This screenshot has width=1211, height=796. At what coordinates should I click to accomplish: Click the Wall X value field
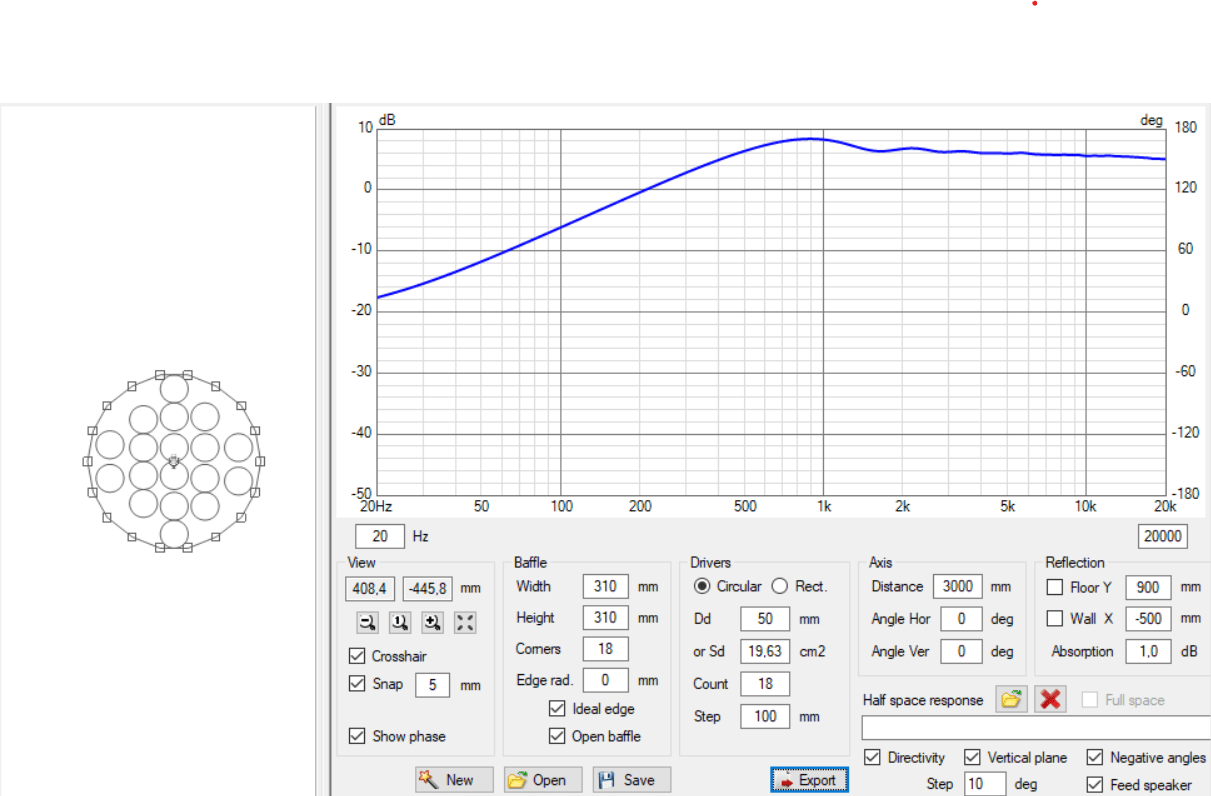[x=1148, y=618]
